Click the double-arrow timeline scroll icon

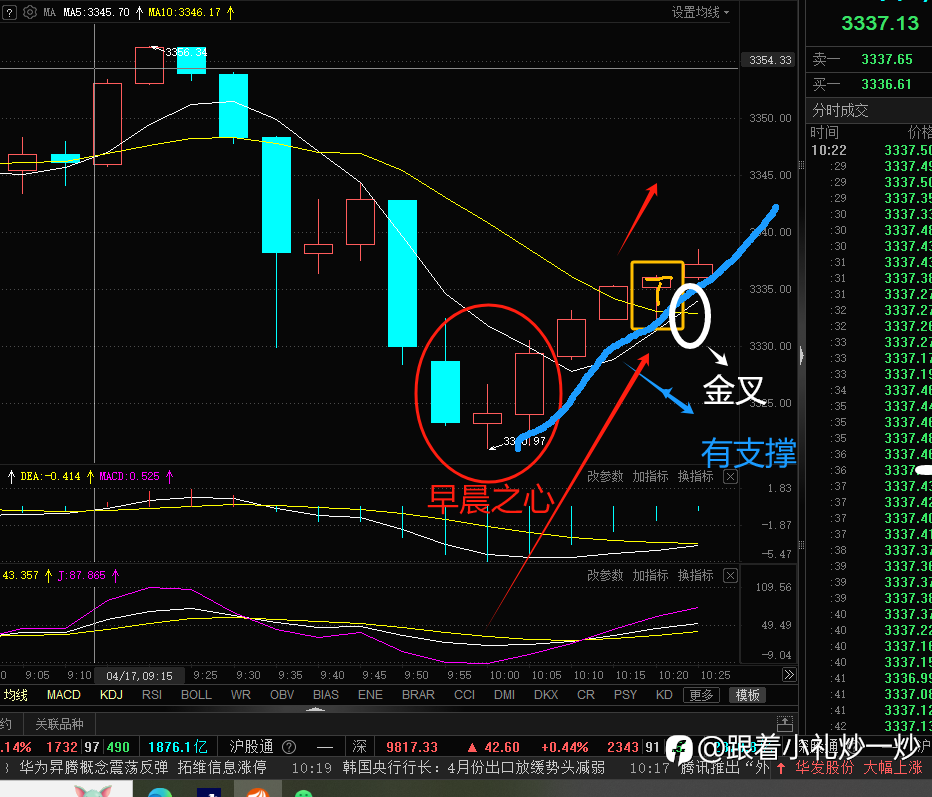coord(789,675)
